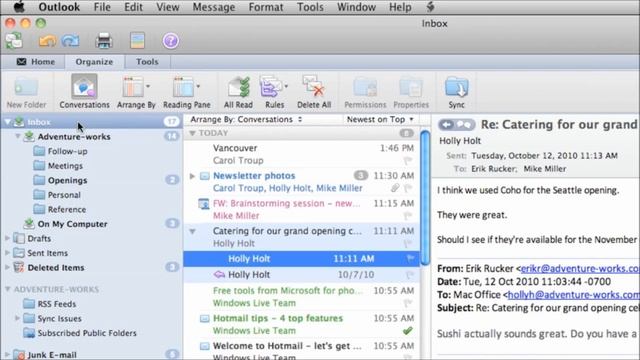The width and height of the screenshot is (640, 360).
Task: Click the back arrow in reading pane header
Action: (447, 124)
